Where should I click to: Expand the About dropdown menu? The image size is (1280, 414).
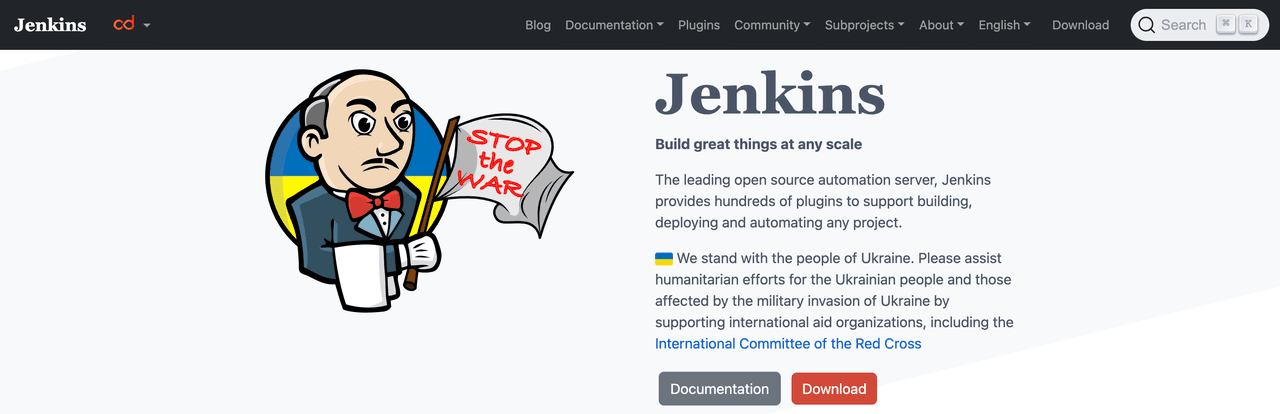pos(941,25)
